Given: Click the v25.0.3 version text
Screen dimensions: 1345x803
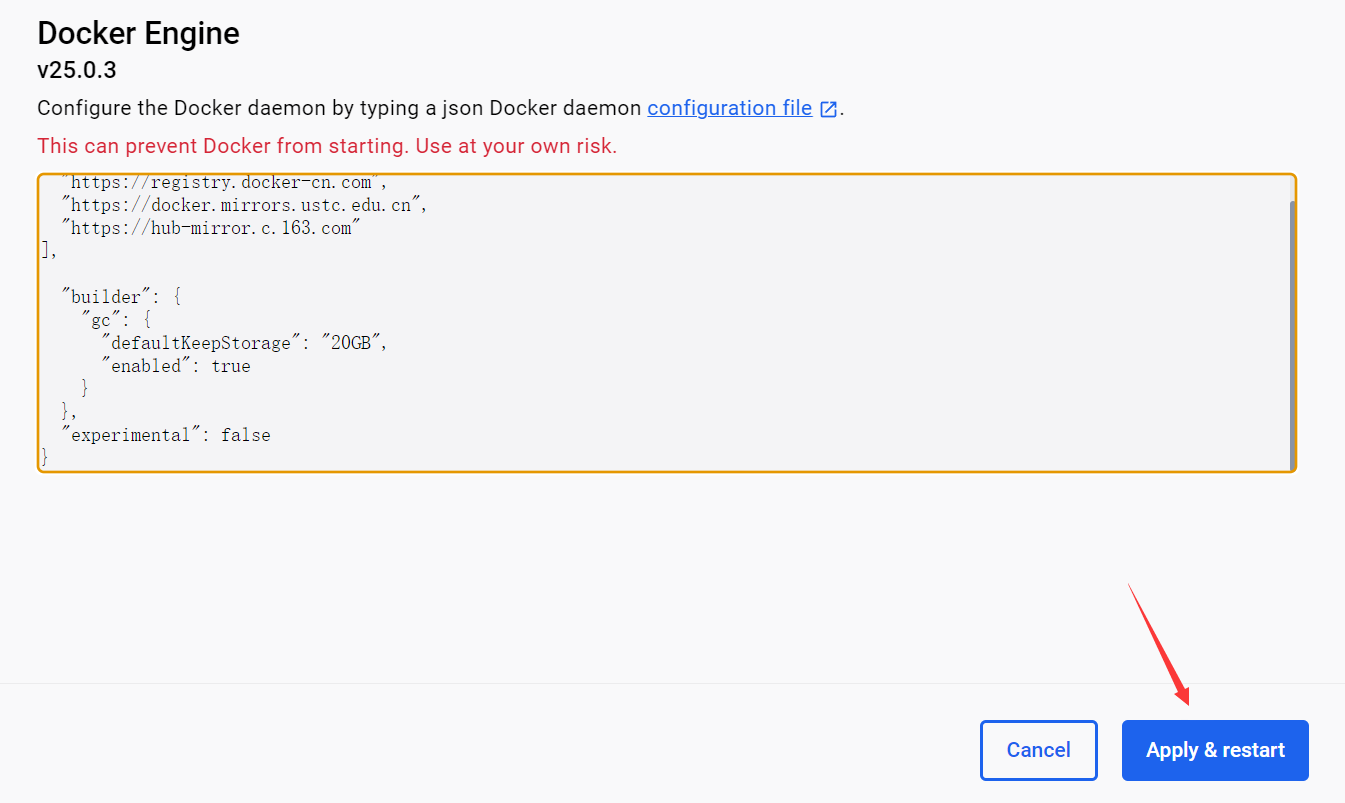Looking at the screenshot, I should (x=77, y=71).
